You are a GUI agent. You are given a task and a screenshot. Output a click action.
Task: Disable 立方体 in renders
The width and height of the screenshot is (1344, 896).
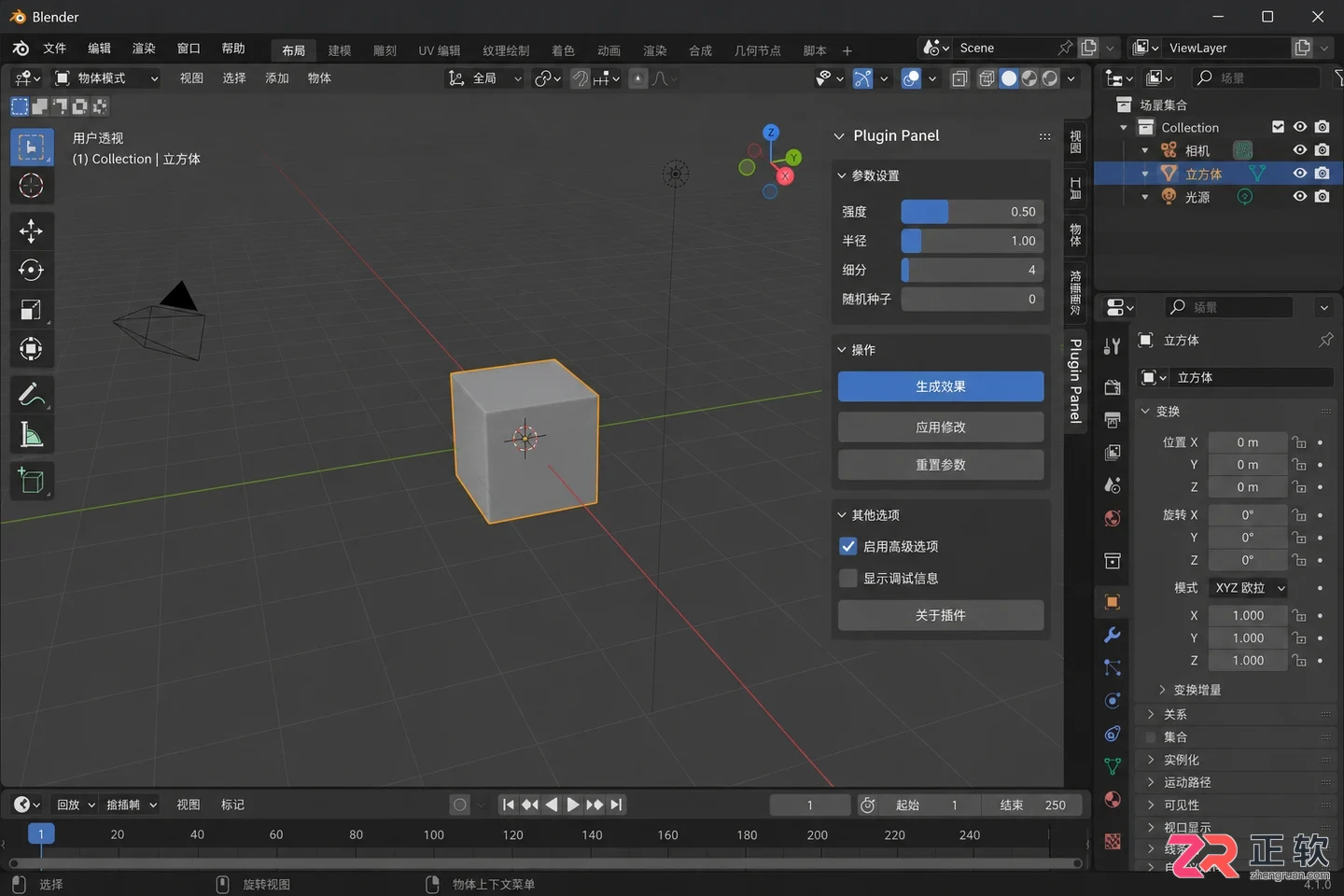pyautogui.click(x=1322, y=174)
